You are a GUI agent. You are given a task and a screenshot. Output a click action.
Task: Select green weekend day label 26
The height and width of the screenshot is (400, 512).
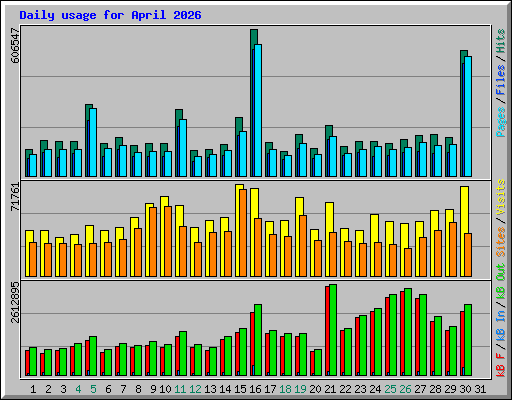tap(405, 389)
